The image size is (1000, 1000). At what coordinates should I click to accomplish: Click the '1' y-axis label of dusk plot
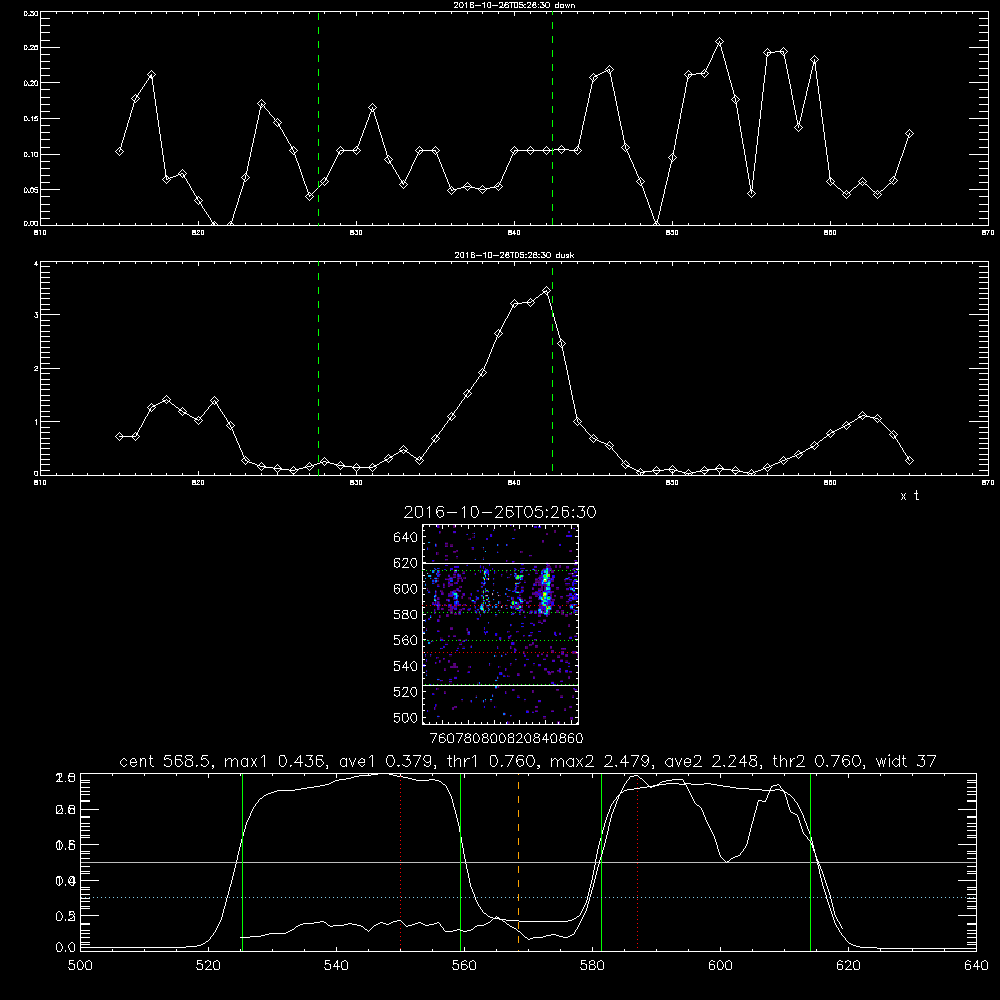click(x=36, y=422)
